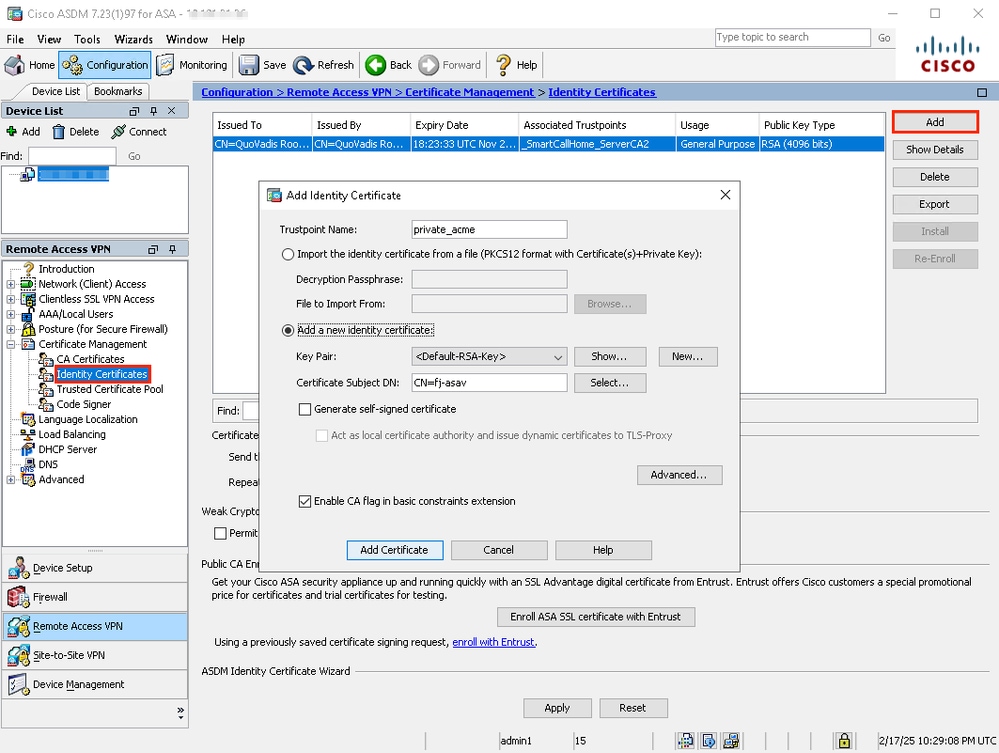The height and width of the screenshot is (753, 999).
Task: Open Help from the question mark icon
Action: [x=503, y=65]
